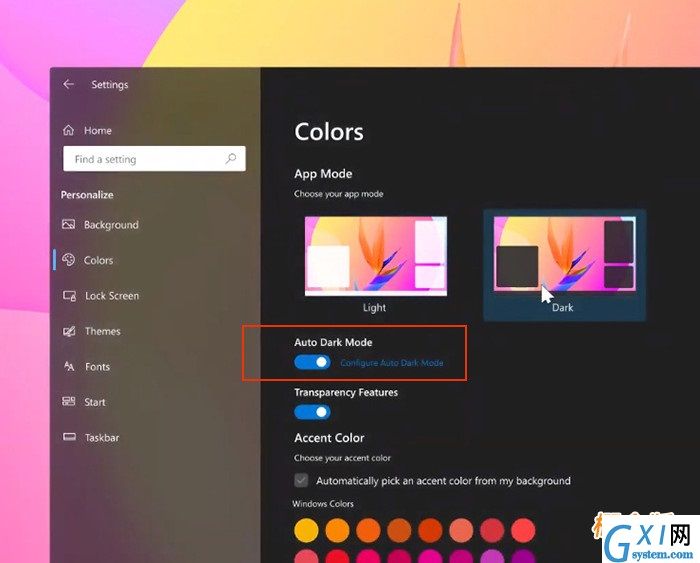
Task: Toggle the Auto Dark Mode switch
Action: [x=312, y=362]
